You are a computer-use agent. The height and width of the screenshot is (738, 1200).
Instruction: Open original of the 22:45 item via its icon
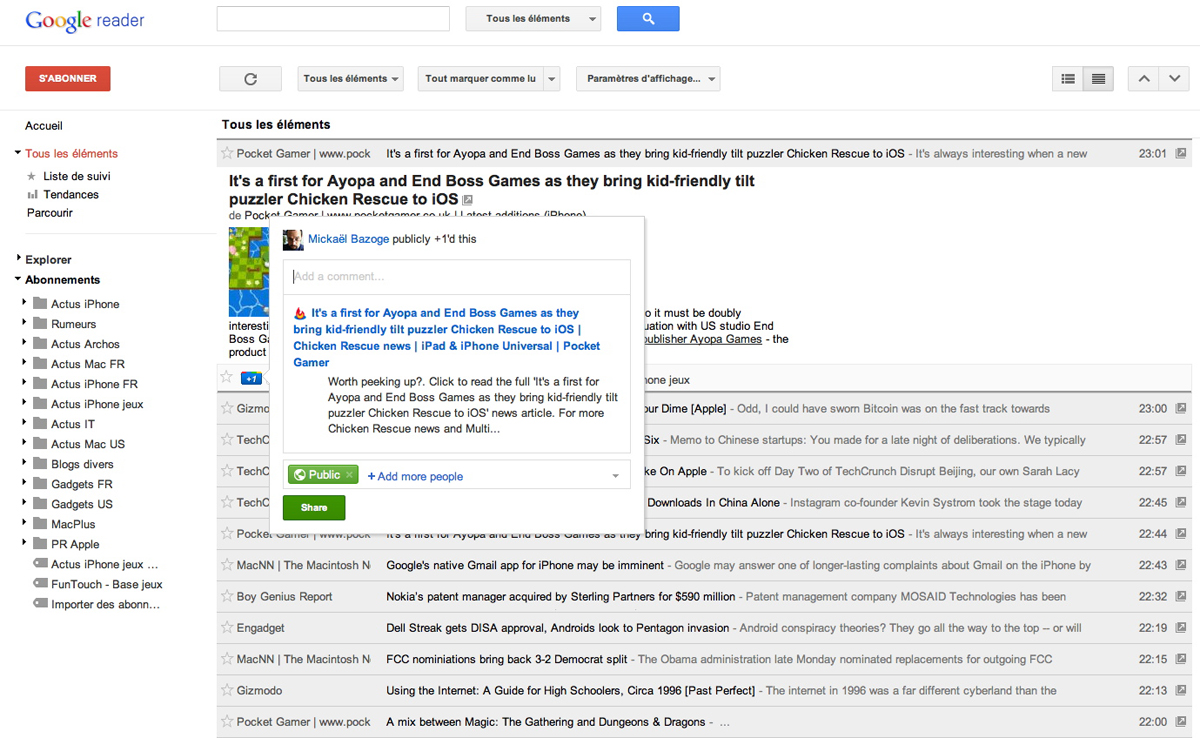click(x=1181, y=503)
